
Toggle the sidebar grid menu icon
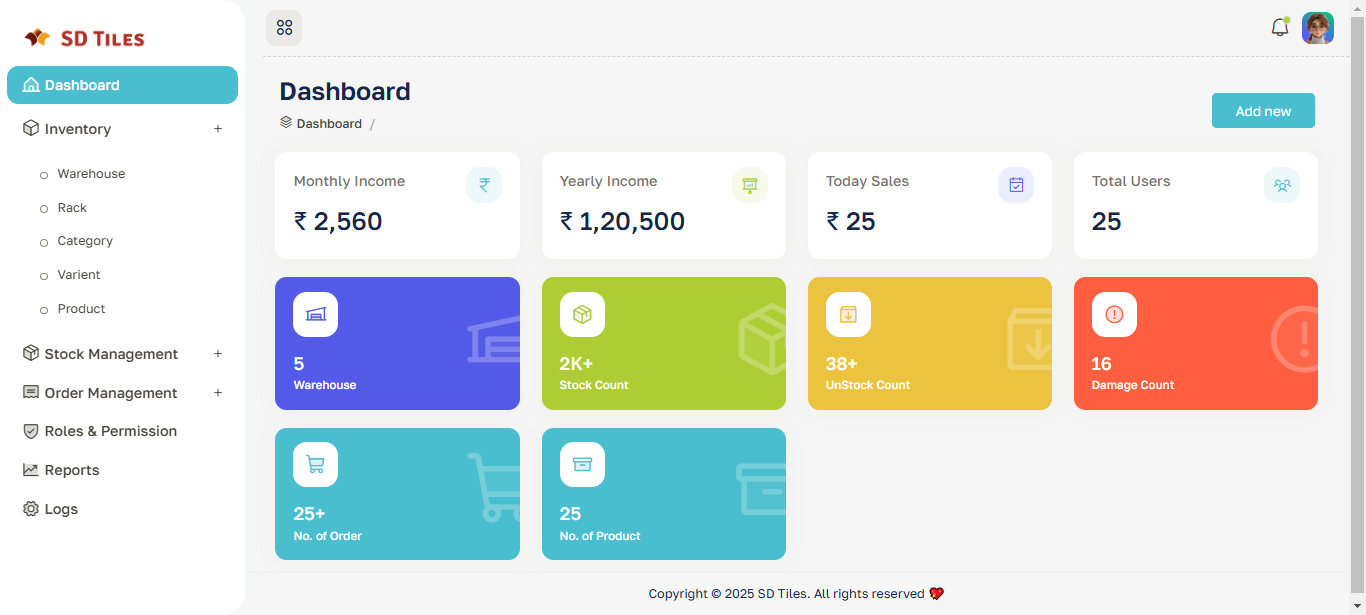(x=284, y=28)
